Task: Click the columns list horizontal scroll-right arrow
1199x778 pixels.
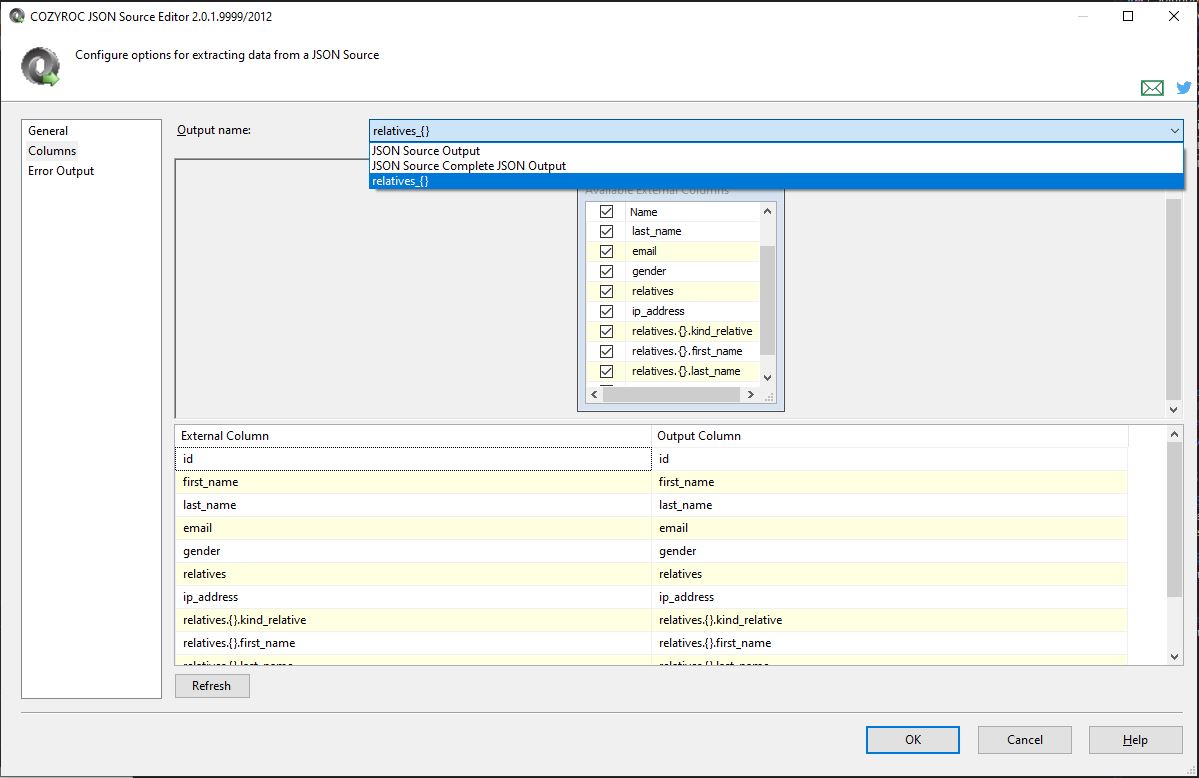Action: (x=751, y=395)
